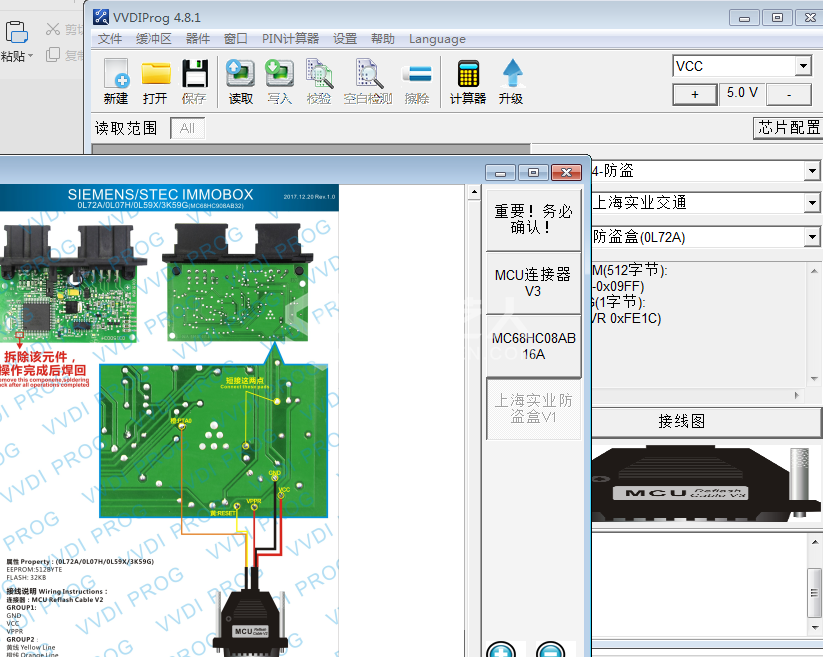
Task: Click the 5.0 V voltage field
Action: pos(742,93)
